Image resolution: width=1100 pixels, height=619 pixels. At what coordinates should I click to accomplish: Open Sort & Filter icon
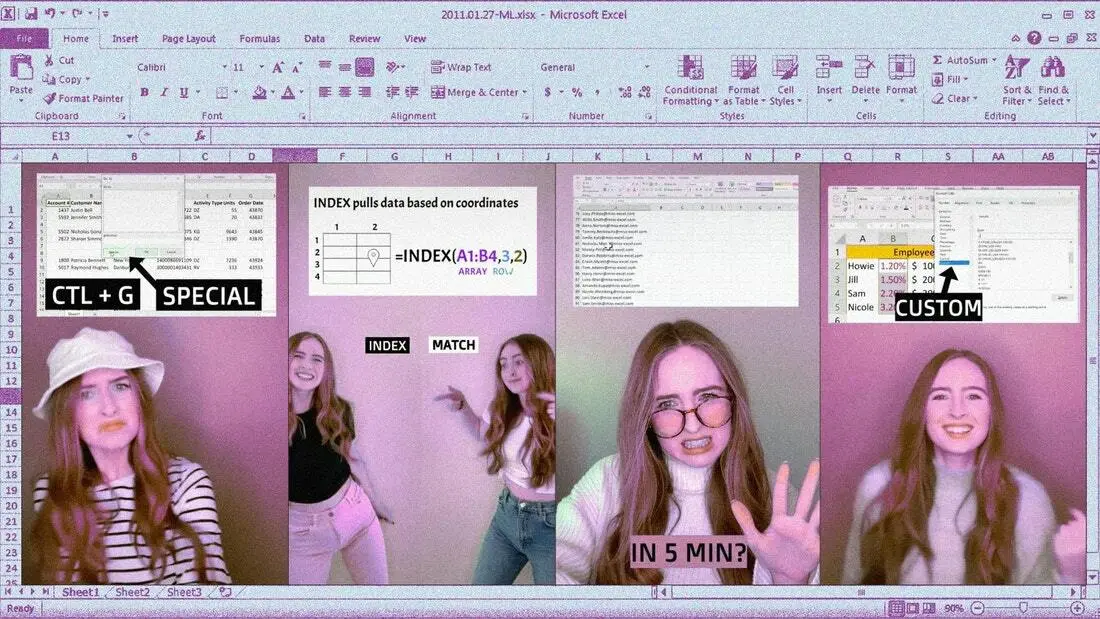[x=1017, y=69]
